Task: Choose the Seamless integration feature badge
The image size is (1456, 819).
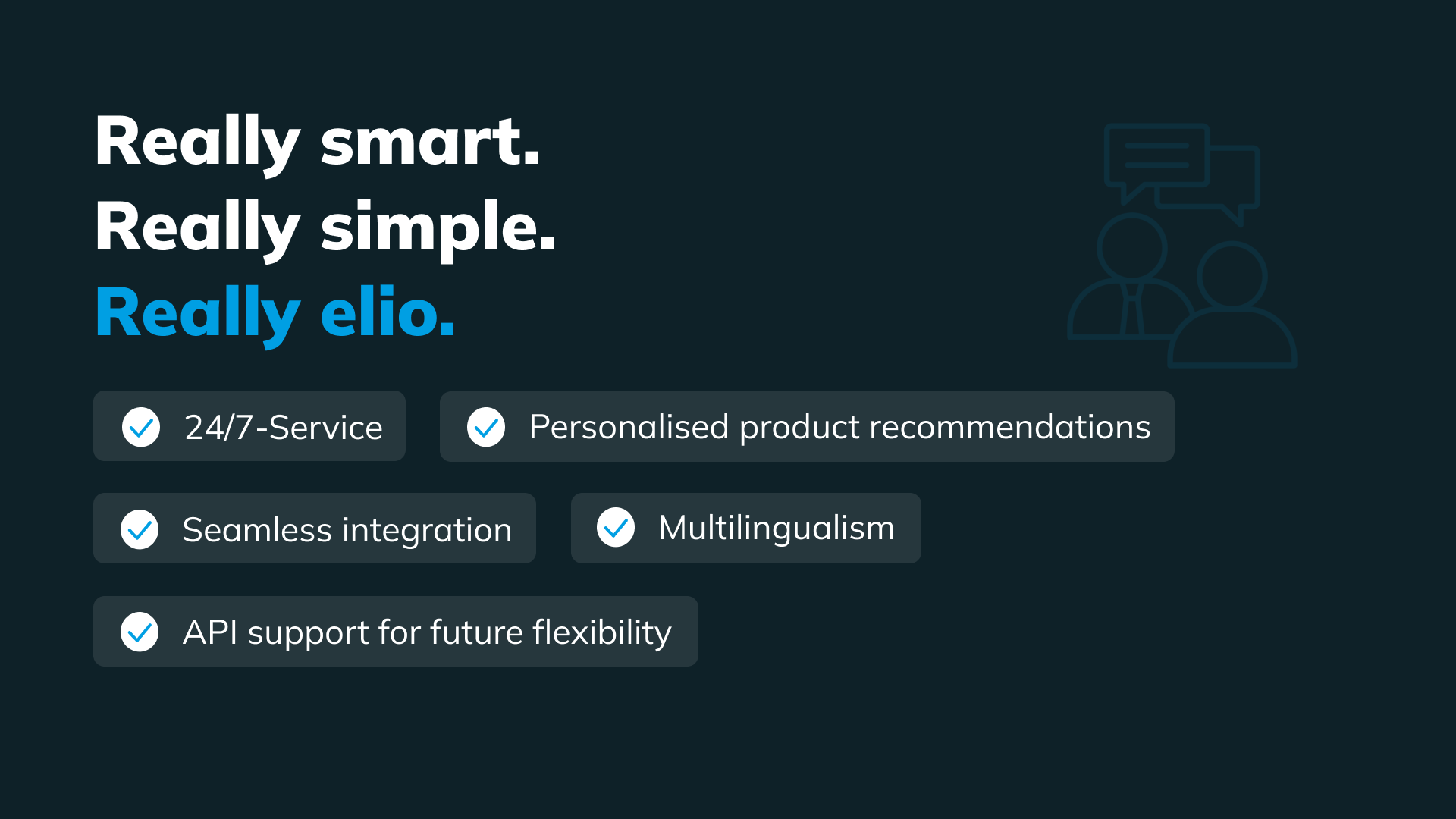Action: click(315, 529)
